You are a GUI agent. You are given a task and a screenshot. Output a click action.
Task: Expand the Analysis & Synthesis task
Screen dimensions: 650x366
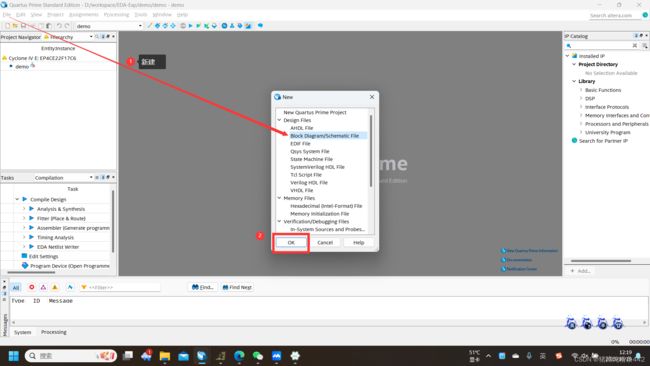tap(24, 208)
